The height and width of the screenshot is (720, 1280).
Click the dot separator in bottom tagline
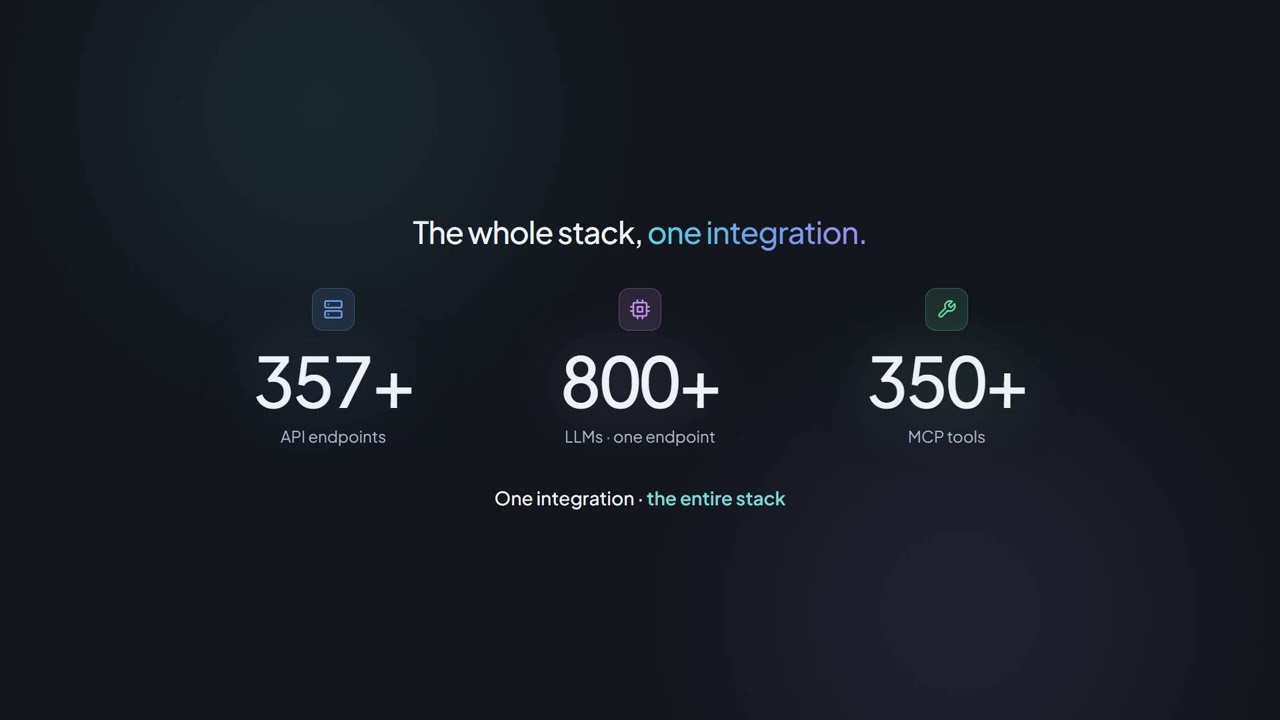640,499
